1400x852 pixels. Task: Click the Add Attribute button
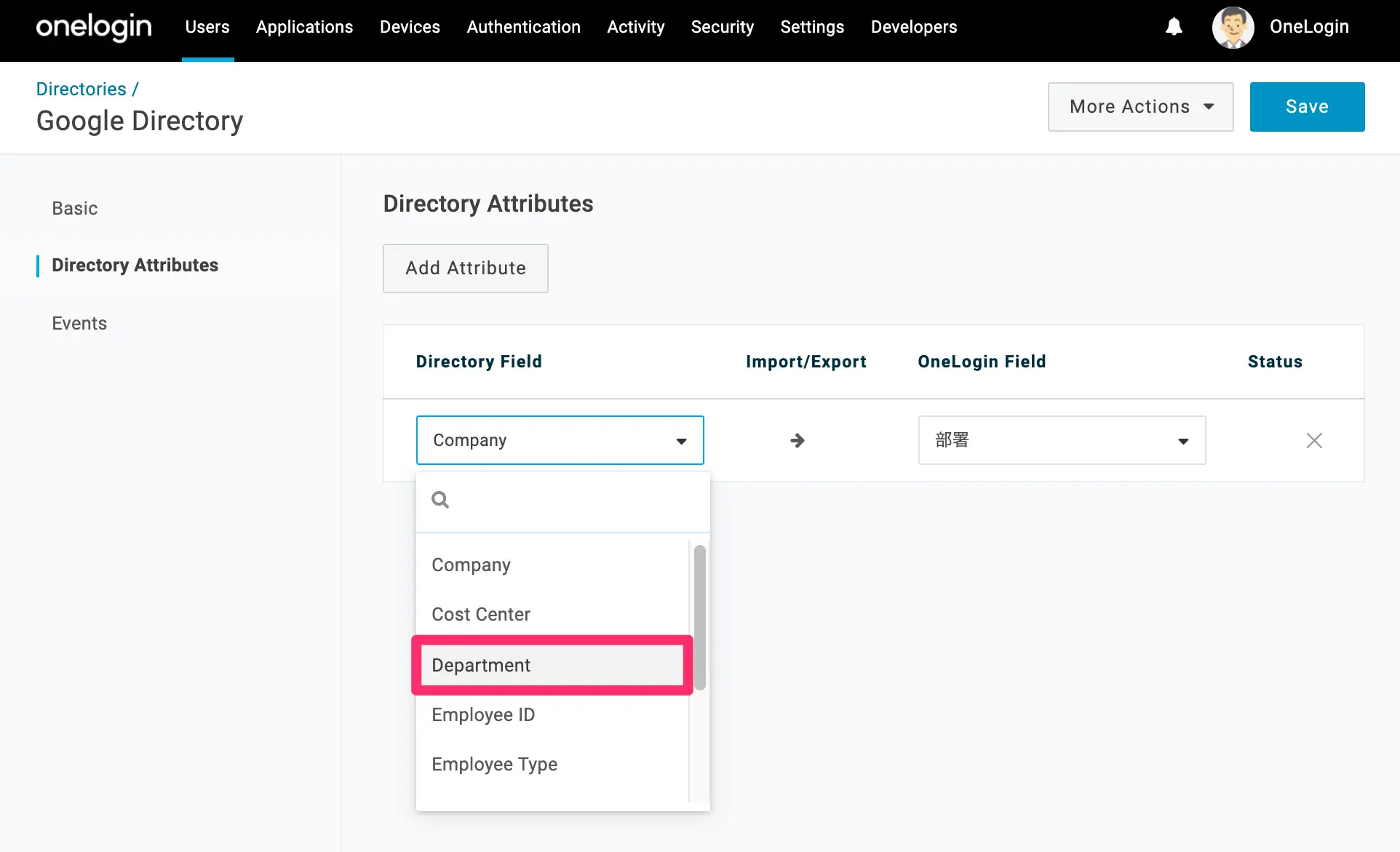point(465,268)
